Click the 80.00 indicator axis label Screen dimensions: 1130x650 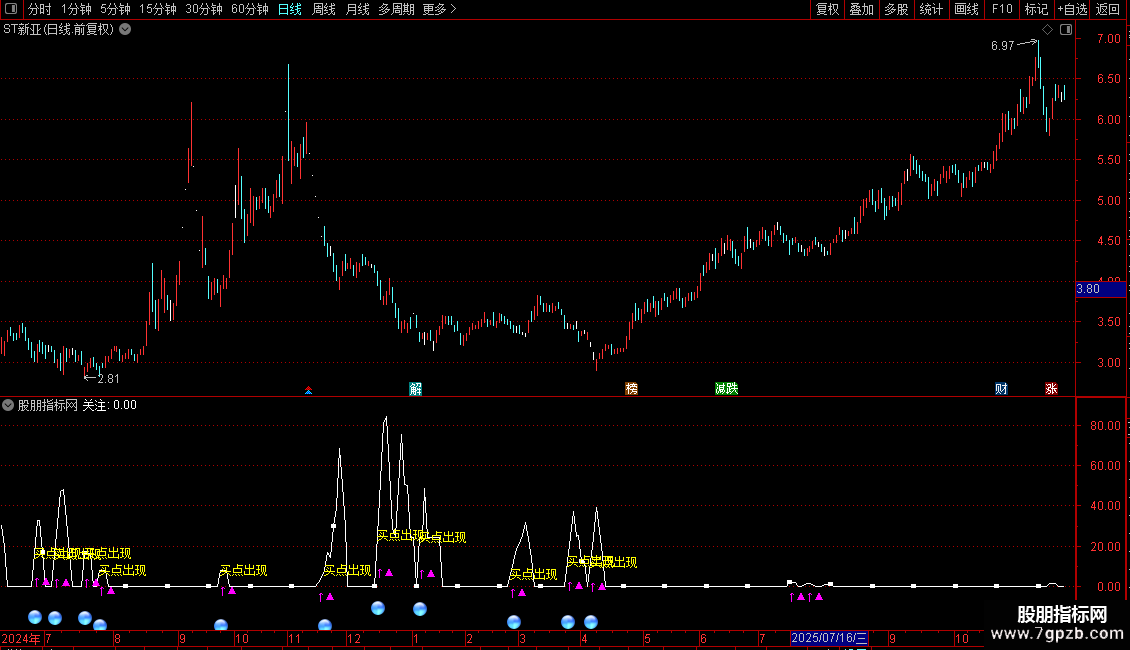click(x=1105, y=425)
